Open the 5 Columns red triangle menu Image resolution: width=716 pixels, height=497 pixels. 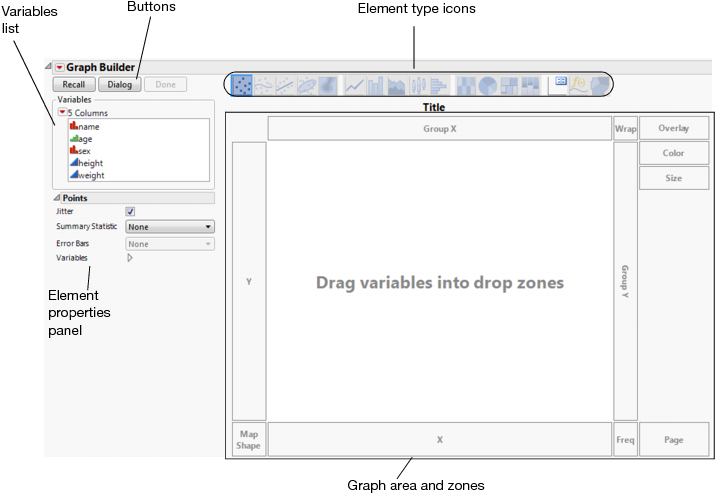coord(63,112)
